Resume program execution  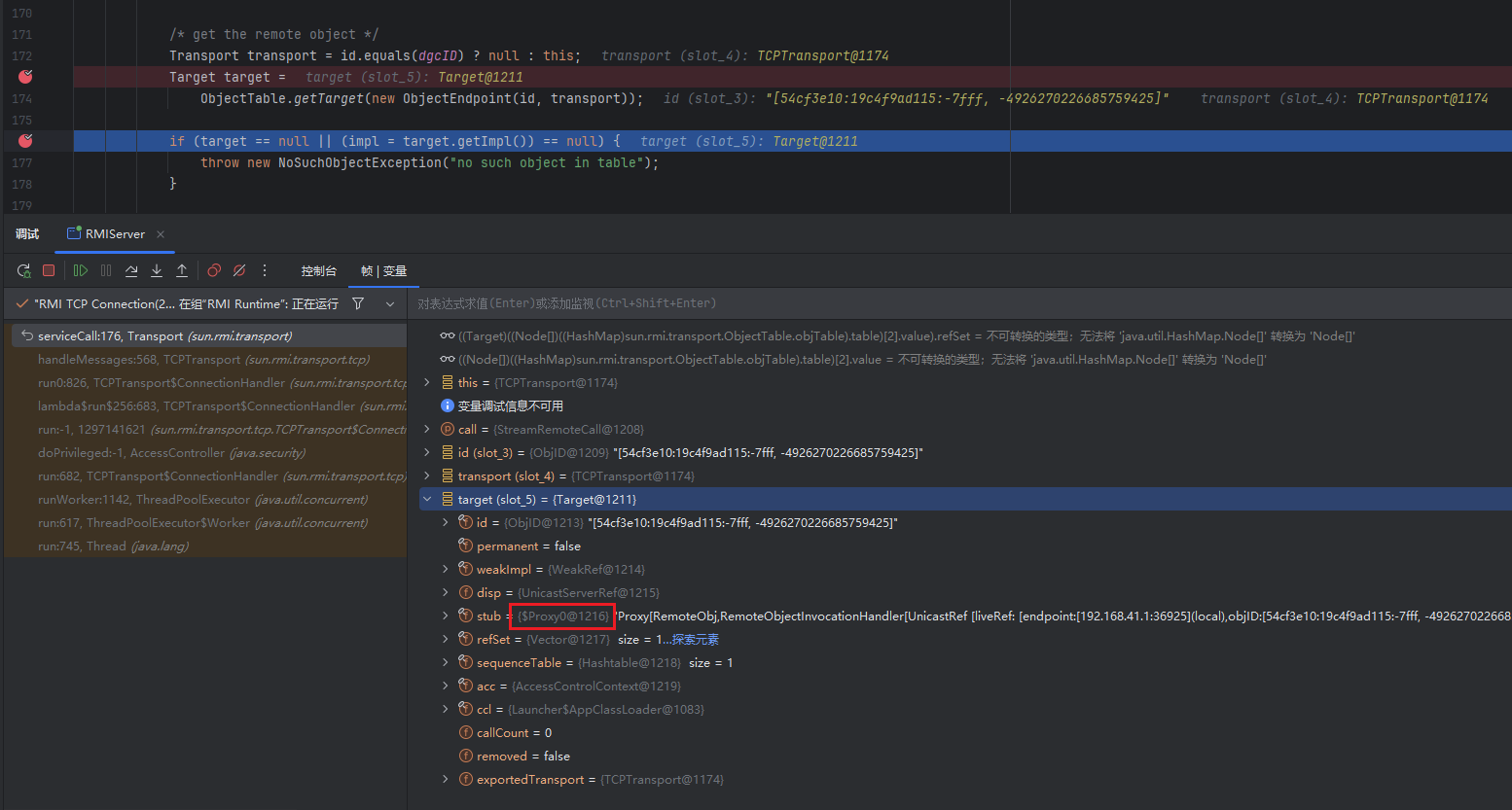[81, 270]
